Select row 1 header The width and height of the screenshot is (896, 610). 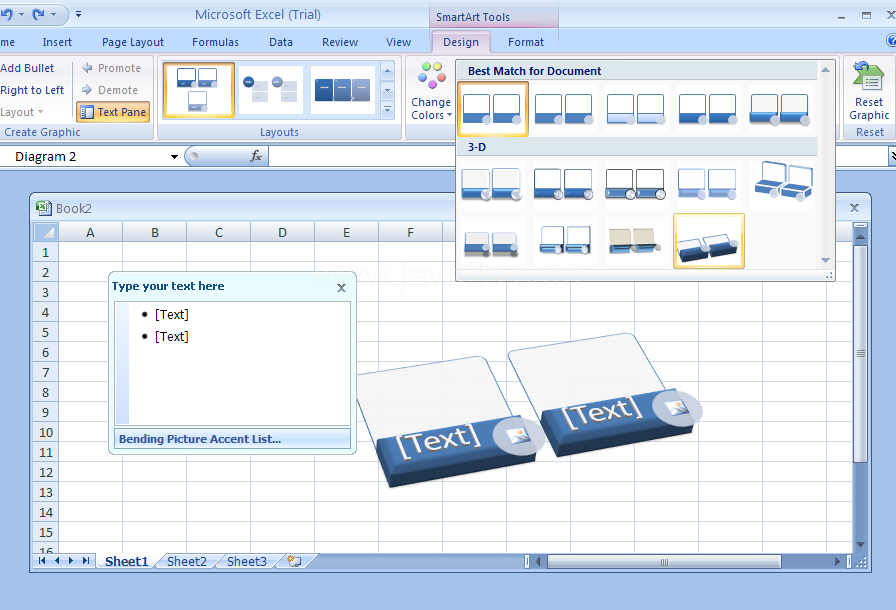tap(46, 252)
